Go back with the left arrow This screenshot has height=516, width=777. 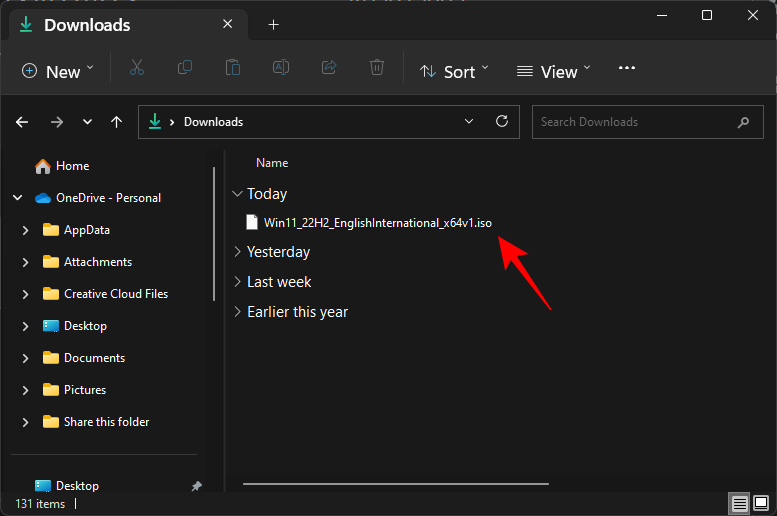coord(22,122)
